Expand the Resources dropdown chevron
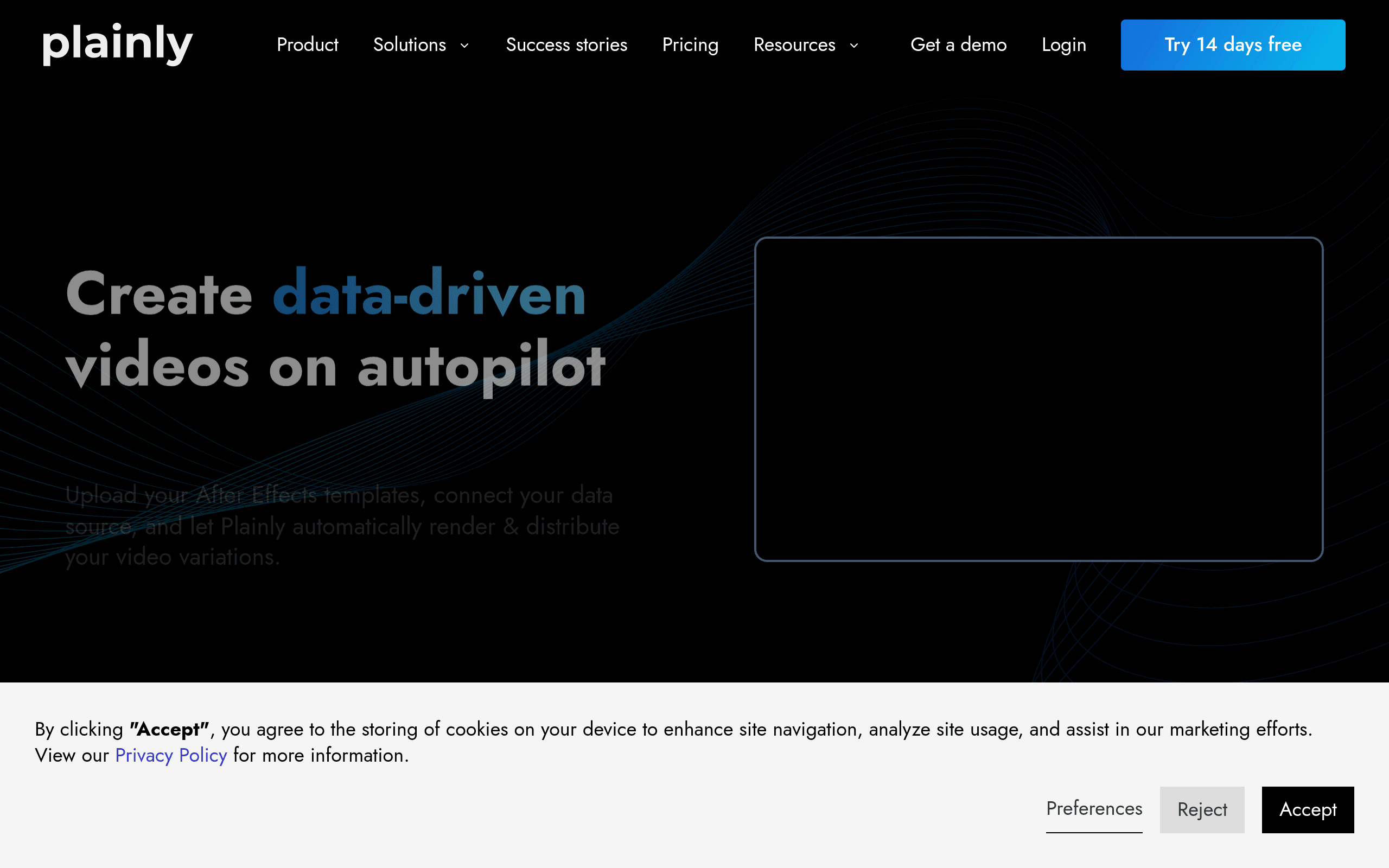This screenshot has height=868, width=1389. point(854,46)
